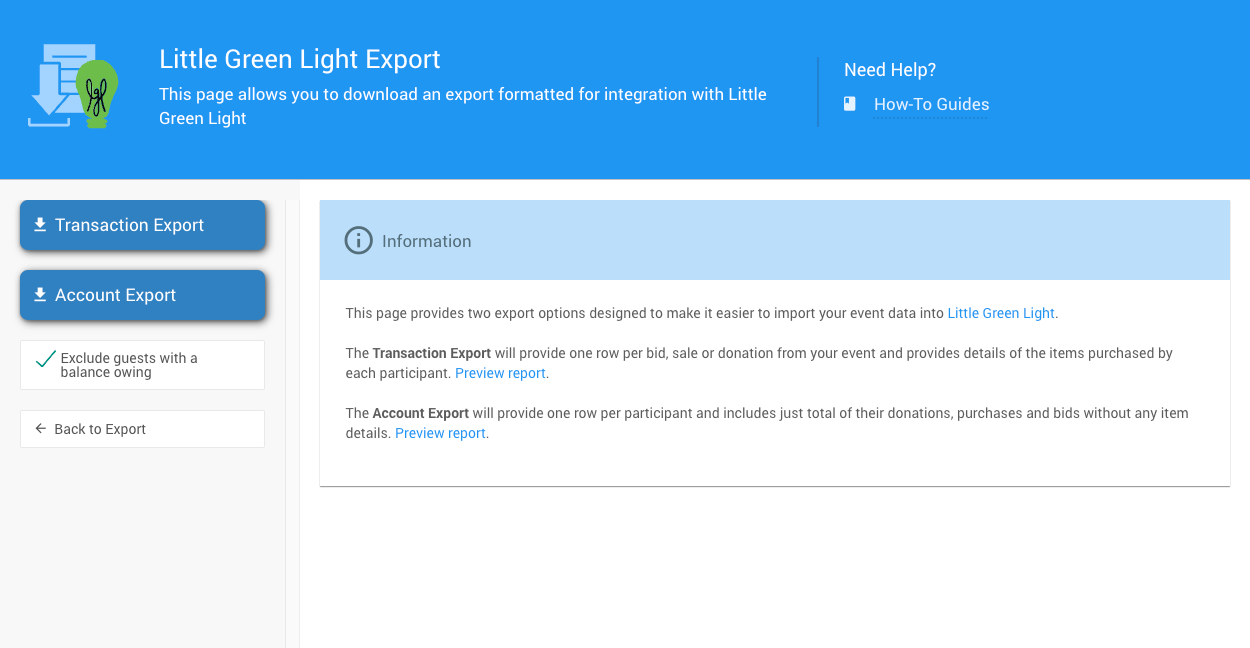Click the bold 'Account Export' text in description
The width and height of the screenshot is (1250, 648).
[x=420, y=413]
